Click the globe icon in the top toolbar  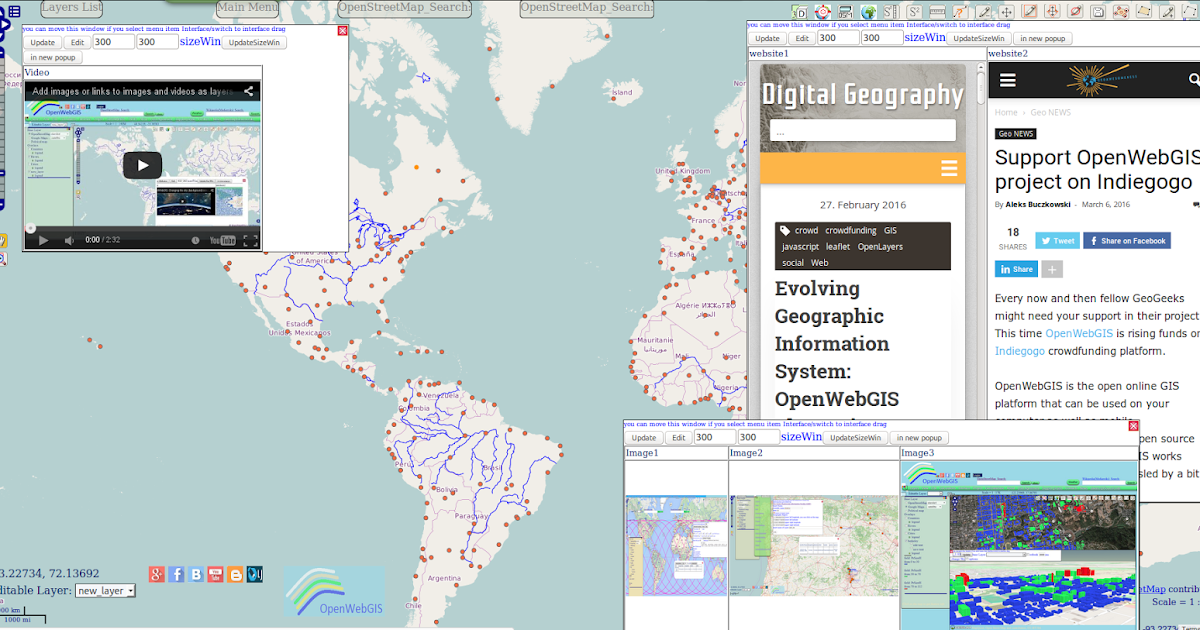coord(866,10)
